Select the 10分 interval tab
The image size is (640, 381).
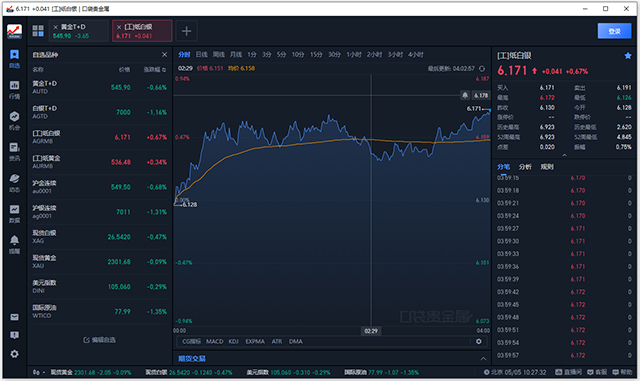click(298, 54)
